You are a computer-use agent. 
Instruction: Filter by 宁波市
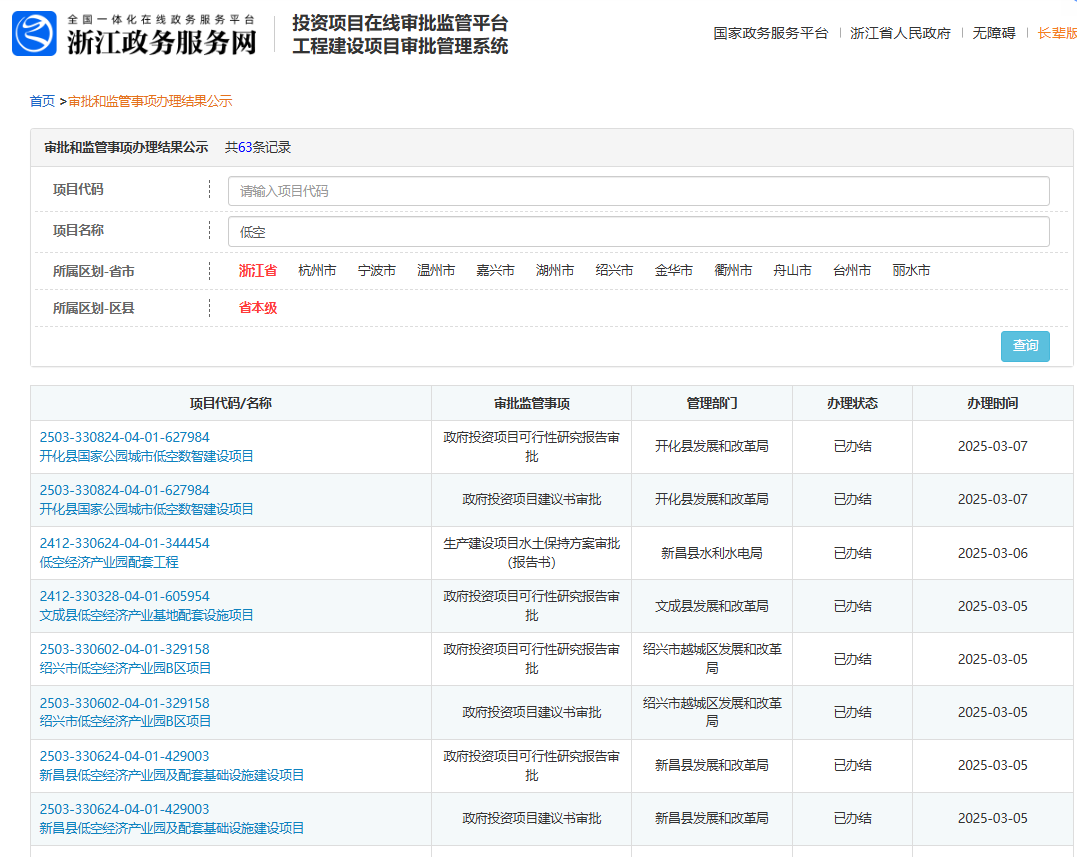click(x=377, y=271)
